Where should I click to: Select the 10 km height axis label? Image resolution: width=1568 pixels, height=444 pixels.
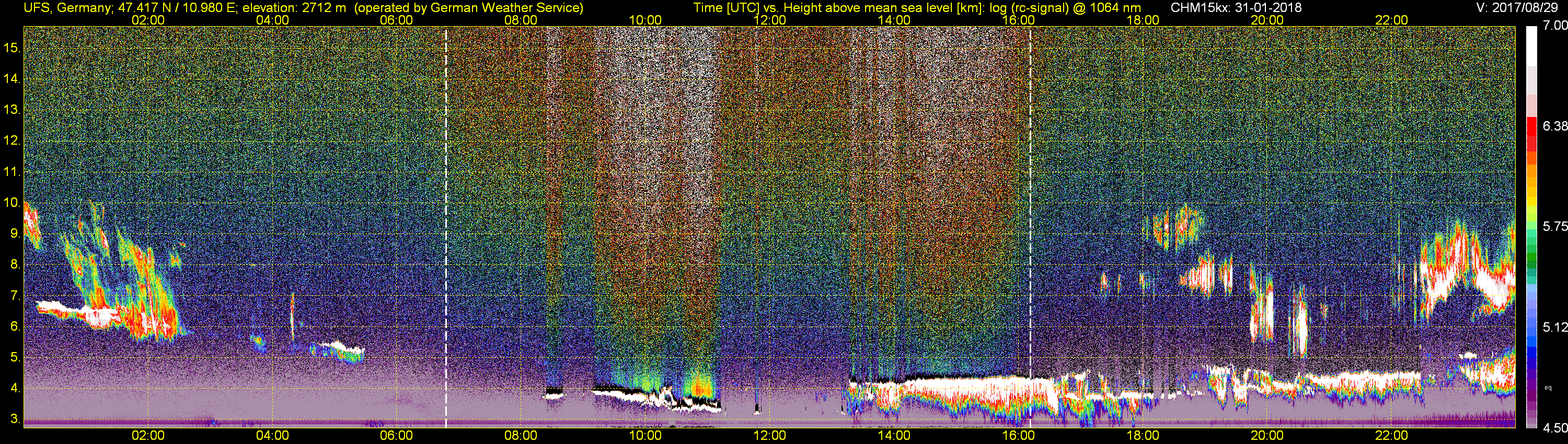[13, 203]
